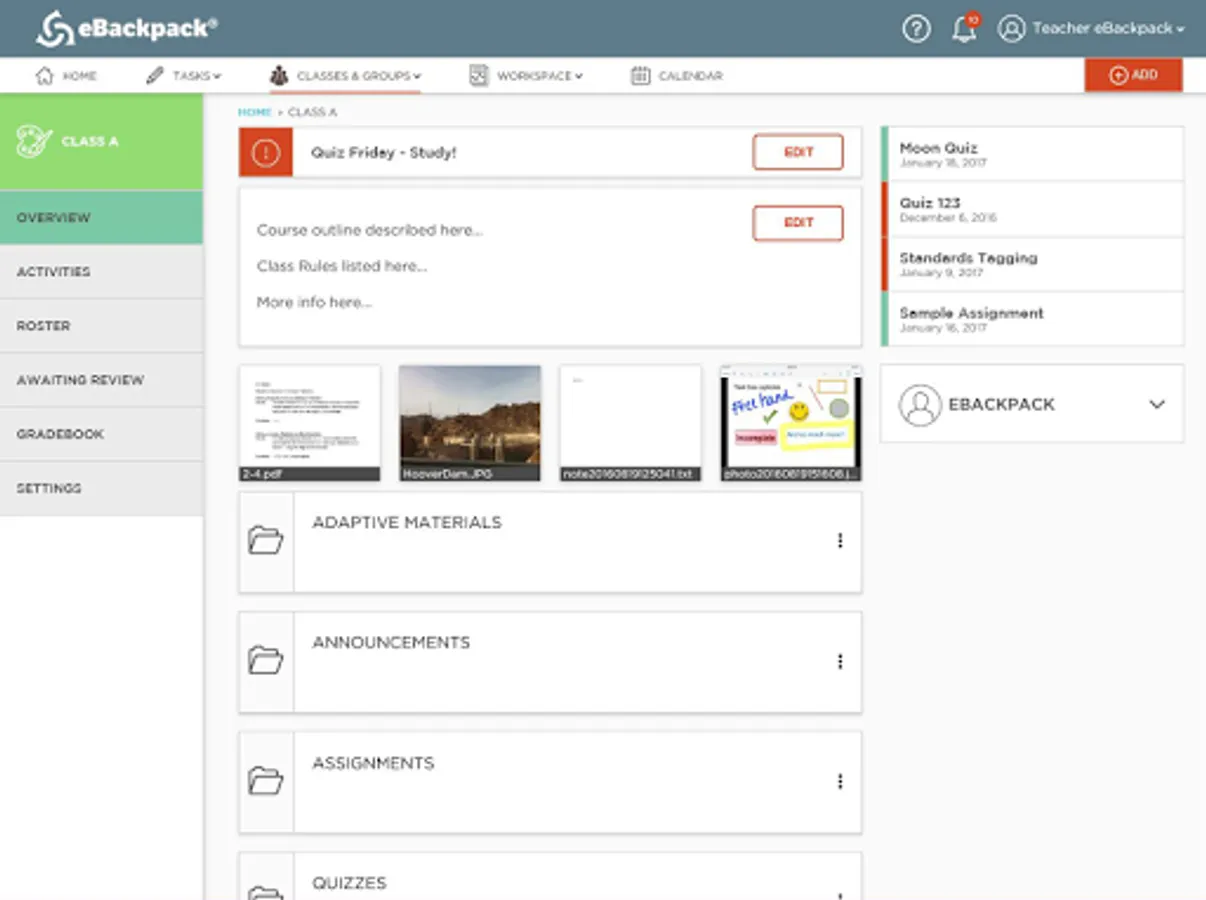Open the Standards Tagging task
The image size is (1206, 900).
pyautogui.click(x=1032, y=264)
